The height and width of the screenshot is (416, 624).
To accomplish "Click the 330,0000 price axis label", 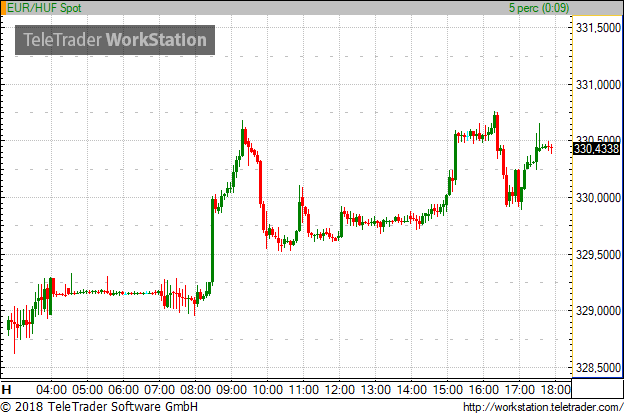I will 598,198.
